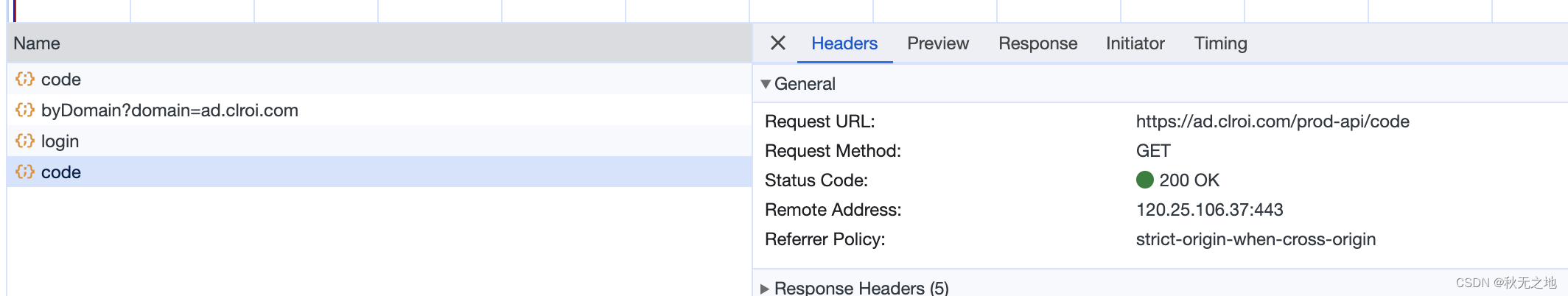Click the green status code indicator dot
The image size is (1568, 296).
[1144, 180]
